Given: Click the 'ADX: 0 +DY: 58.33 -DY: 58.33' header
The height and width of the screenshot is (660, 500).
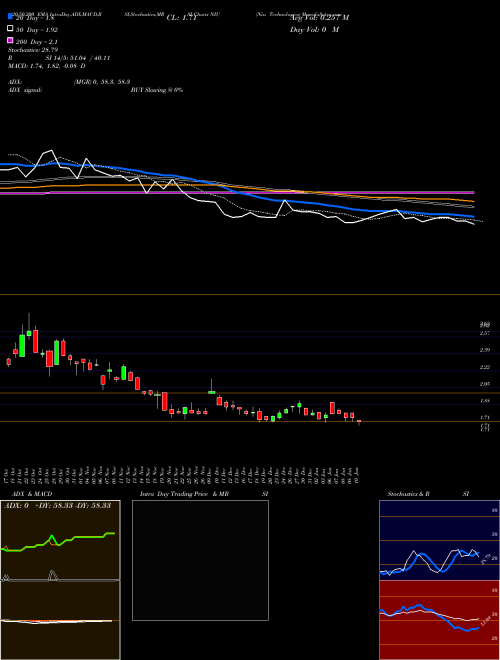Looking at the screenshot, I should pyautogui.click(x=57, y=505).
